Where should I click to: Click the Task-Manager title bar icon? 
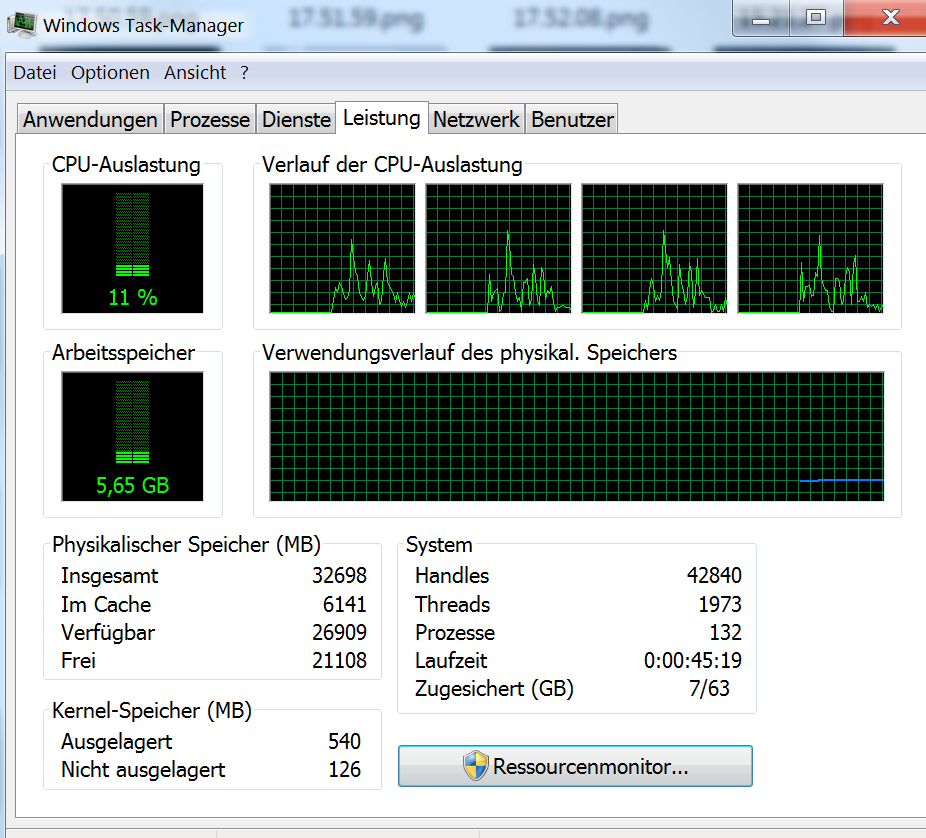pyautogui.click(x=21, y=24)
